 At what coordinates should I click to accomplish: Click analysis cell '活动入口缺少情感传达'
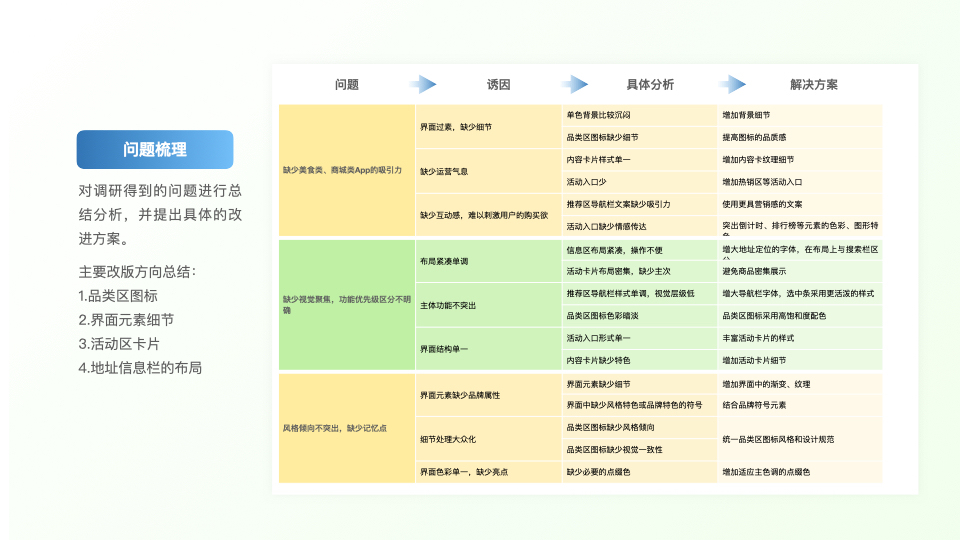[639, 226]
